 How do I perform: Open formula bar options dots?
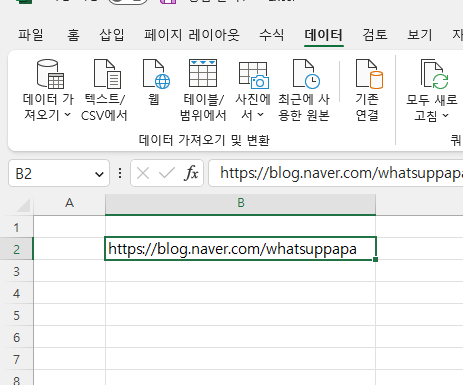pyautogui.click(x=120, y=173)
